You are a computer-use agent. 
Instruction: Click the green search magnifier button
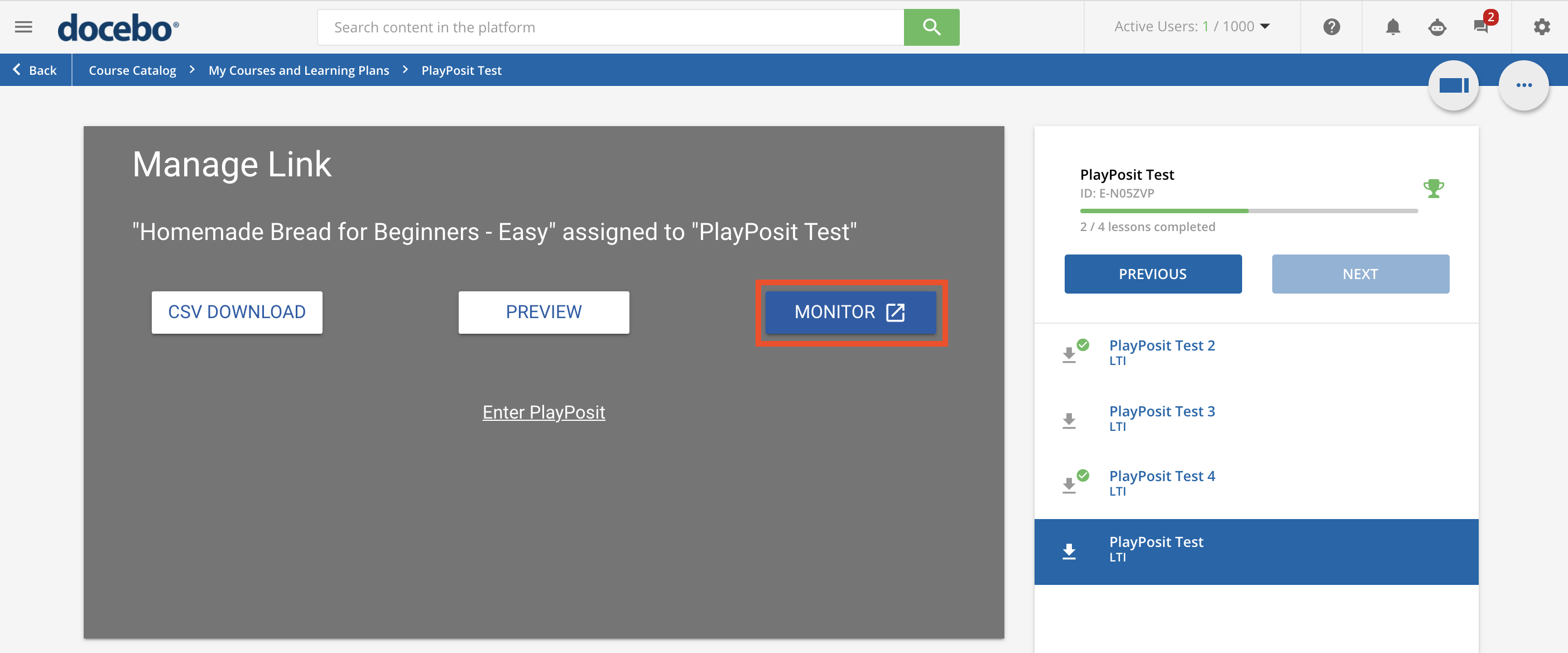point(931,27)
